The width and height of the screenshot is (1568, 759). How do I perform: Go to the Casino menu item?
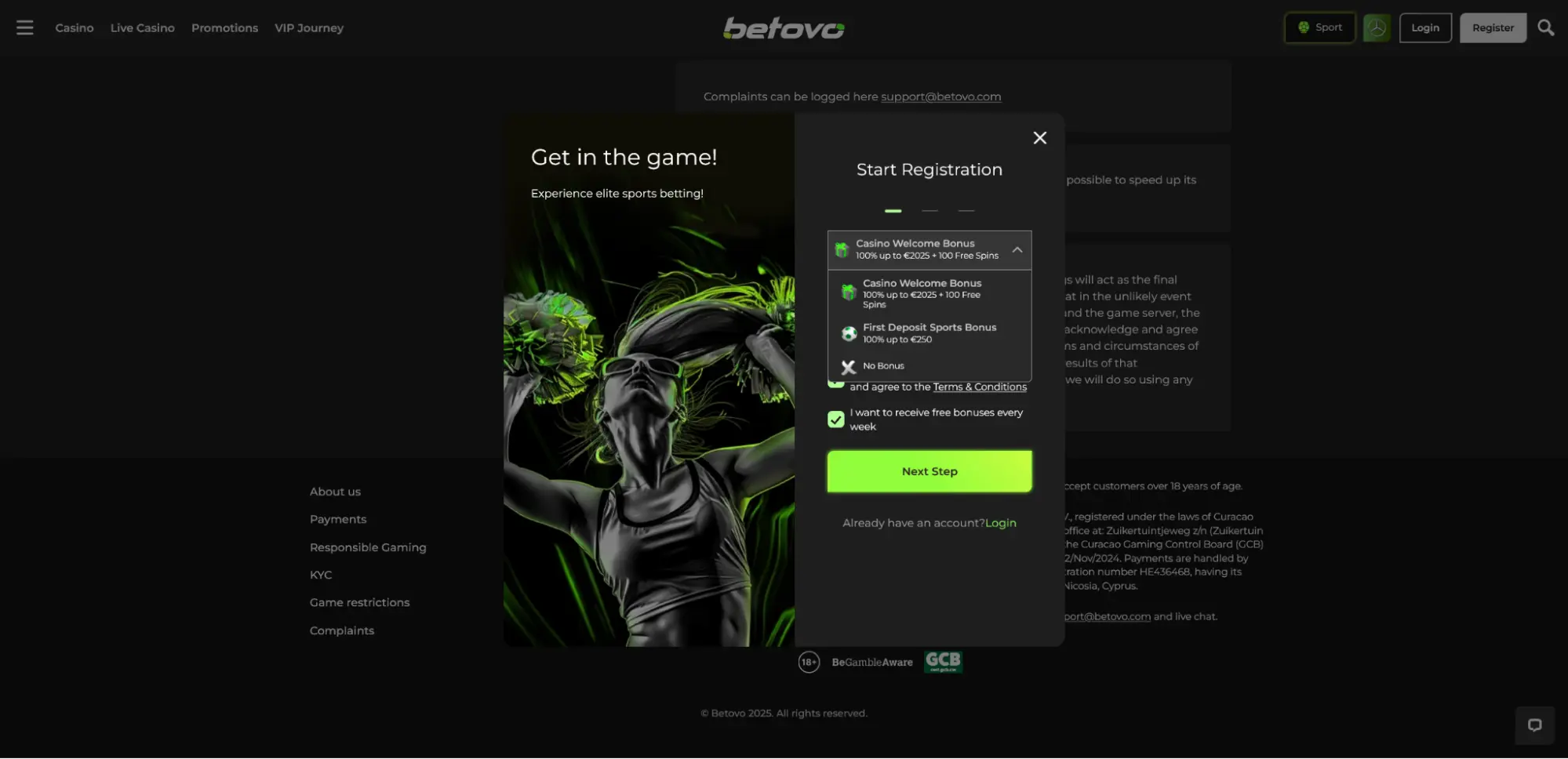coord(75,28)
